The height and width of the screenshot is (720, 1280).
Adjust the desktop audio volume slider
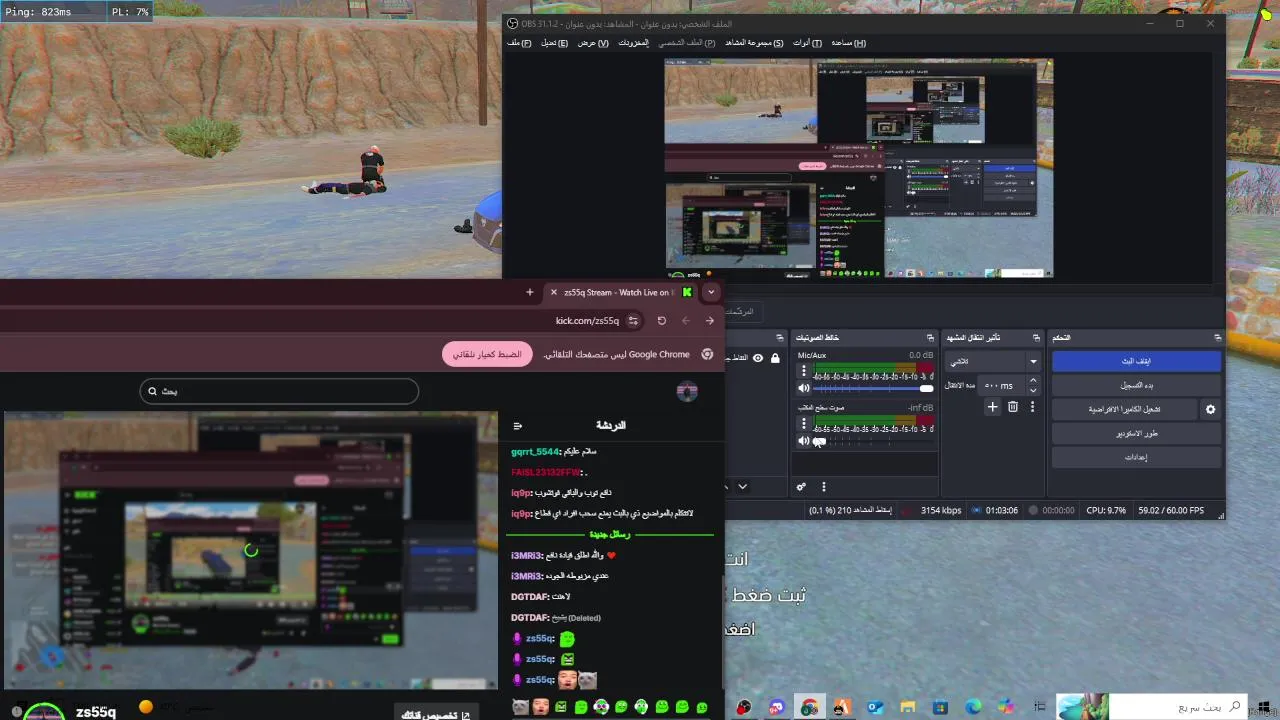(x=872, y=441)
